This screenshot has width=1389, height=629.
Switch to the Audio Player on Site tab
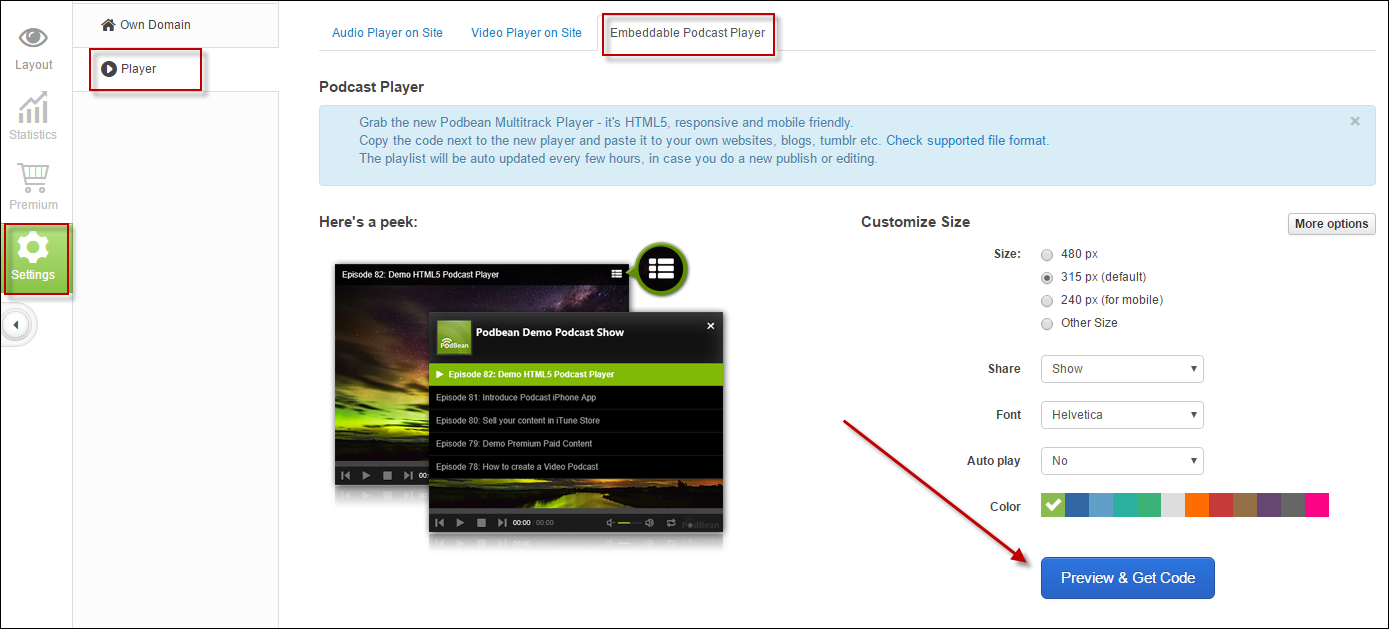click(x=387, y=33)
